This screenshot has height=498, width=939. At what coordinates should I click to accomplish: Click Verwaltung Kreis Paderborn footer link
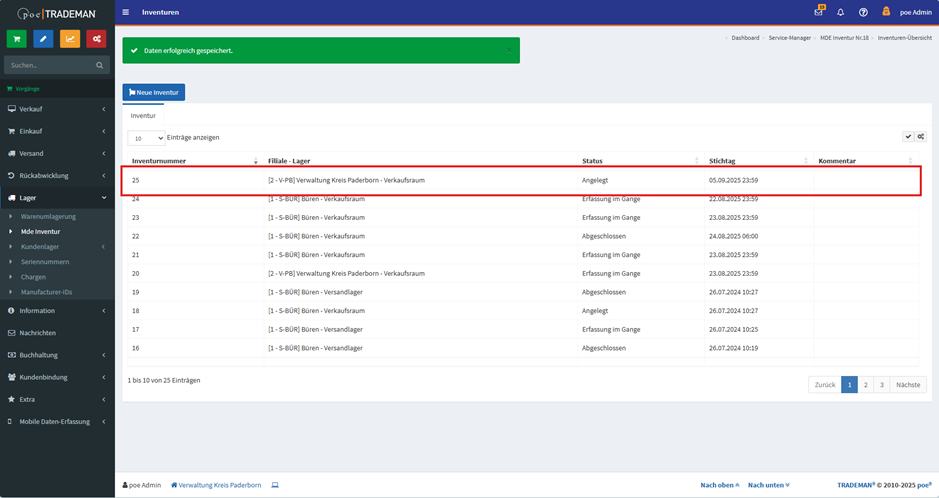pos(216,485)
